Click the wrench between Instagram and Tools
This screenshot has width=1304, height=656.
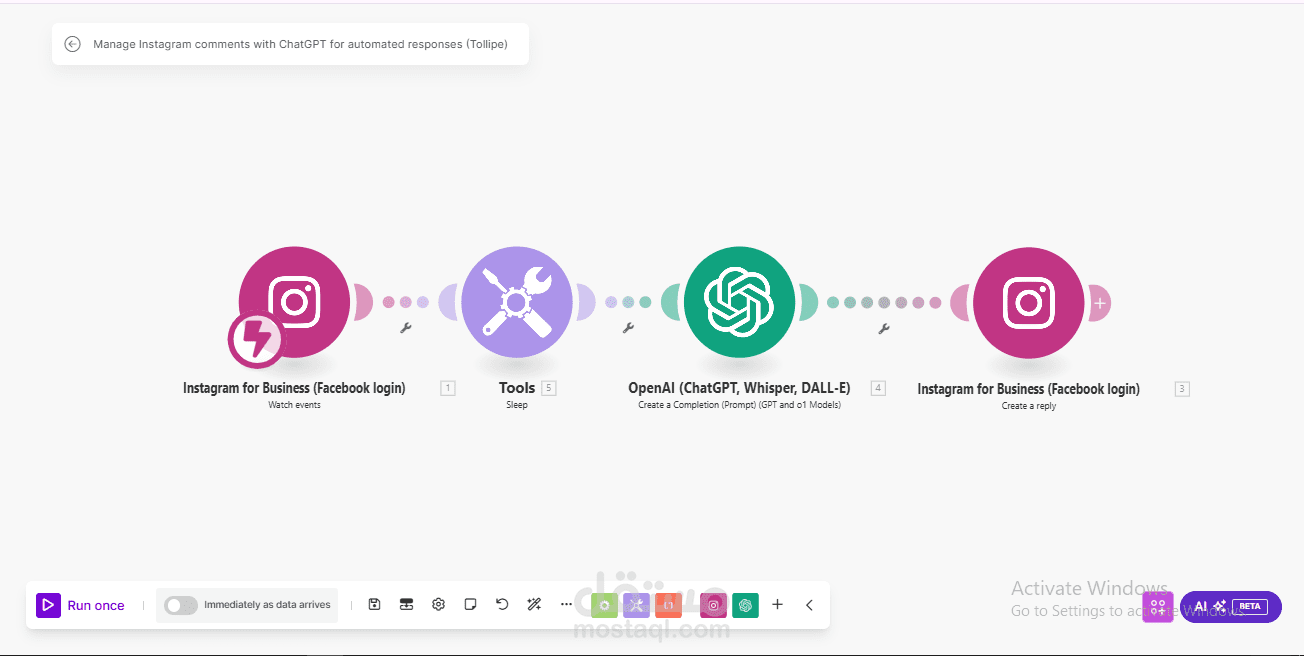point(406,328)
